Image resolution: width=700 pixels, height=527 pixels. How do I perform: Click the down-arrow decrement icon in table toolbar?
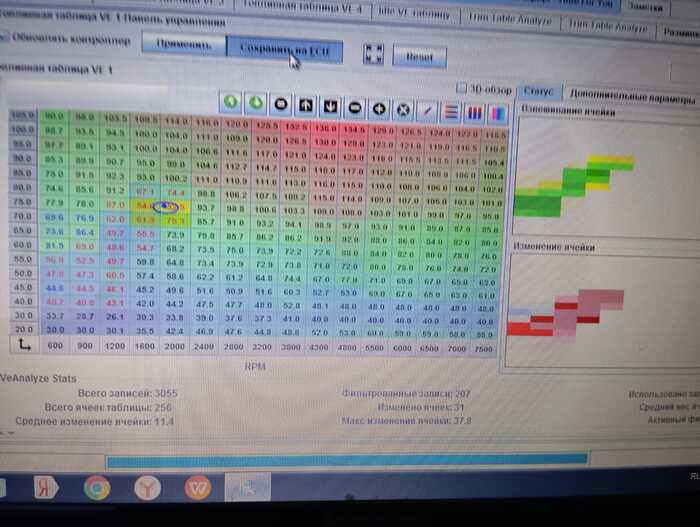coord(331,105)
